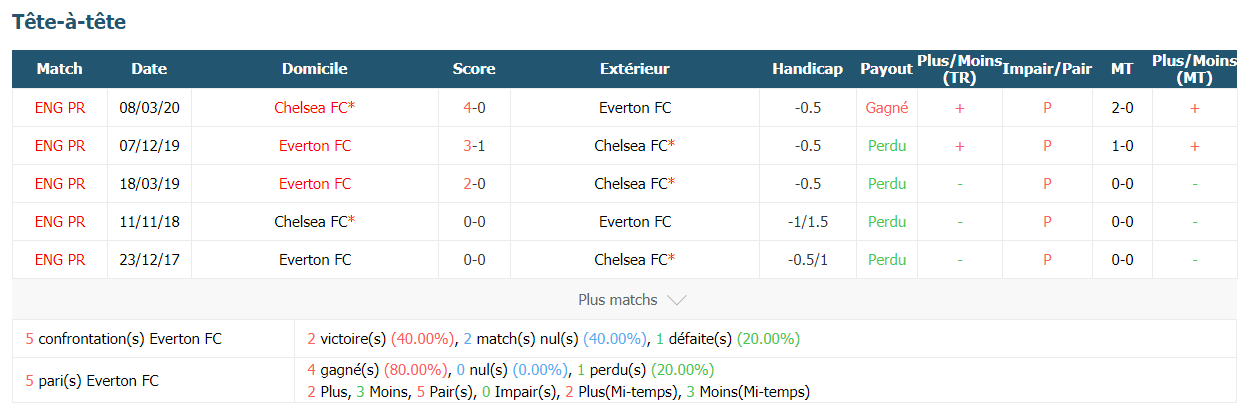Select the 3-1 score
Image resolution: width=1249 pixels, height=419 pixels.
coord(474,146)
